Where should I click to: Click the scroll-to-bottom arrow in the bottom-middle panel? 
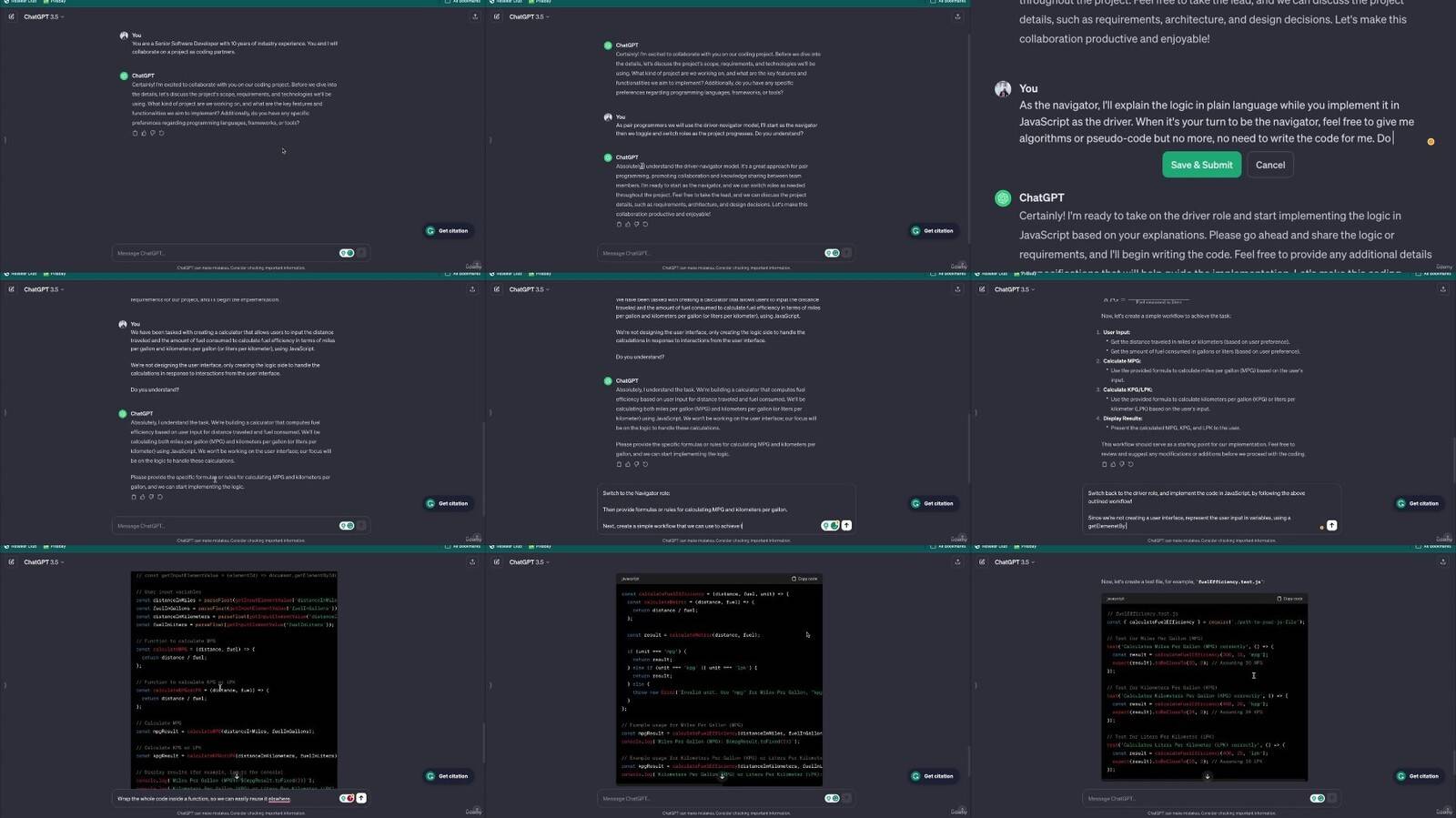click(x=723, y=776)
